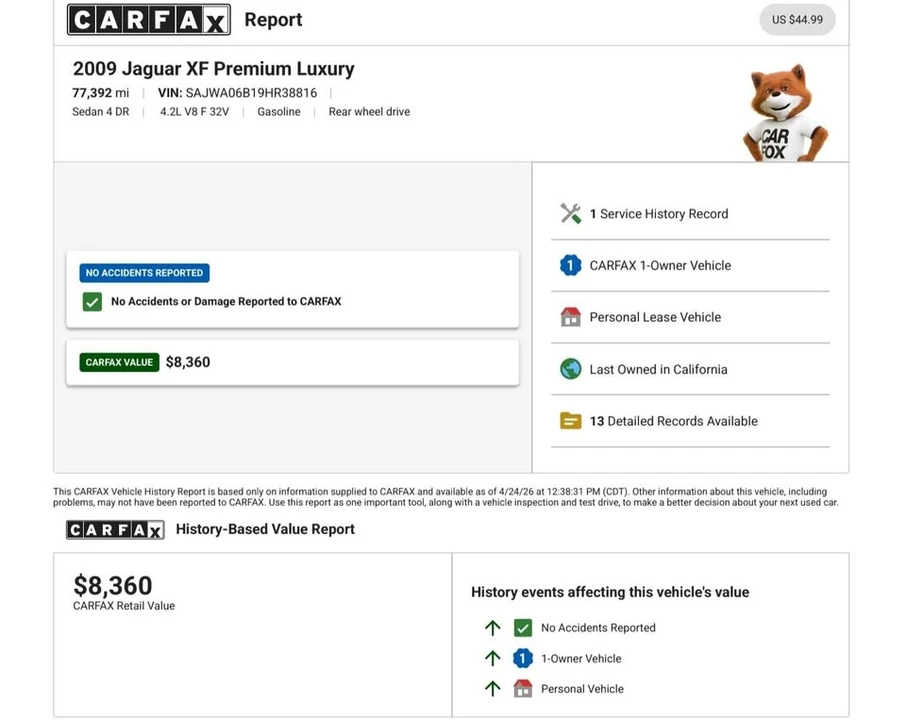
Task: Click the 77,392 mi mileage
Action: tap(101, 93)
